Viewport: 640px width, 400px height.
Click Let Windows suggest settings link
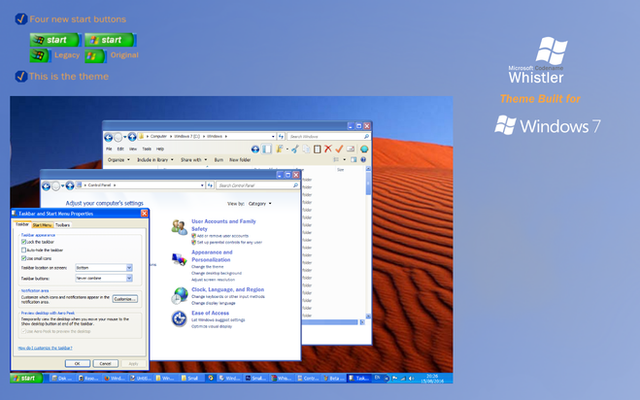tap(218, 320)
